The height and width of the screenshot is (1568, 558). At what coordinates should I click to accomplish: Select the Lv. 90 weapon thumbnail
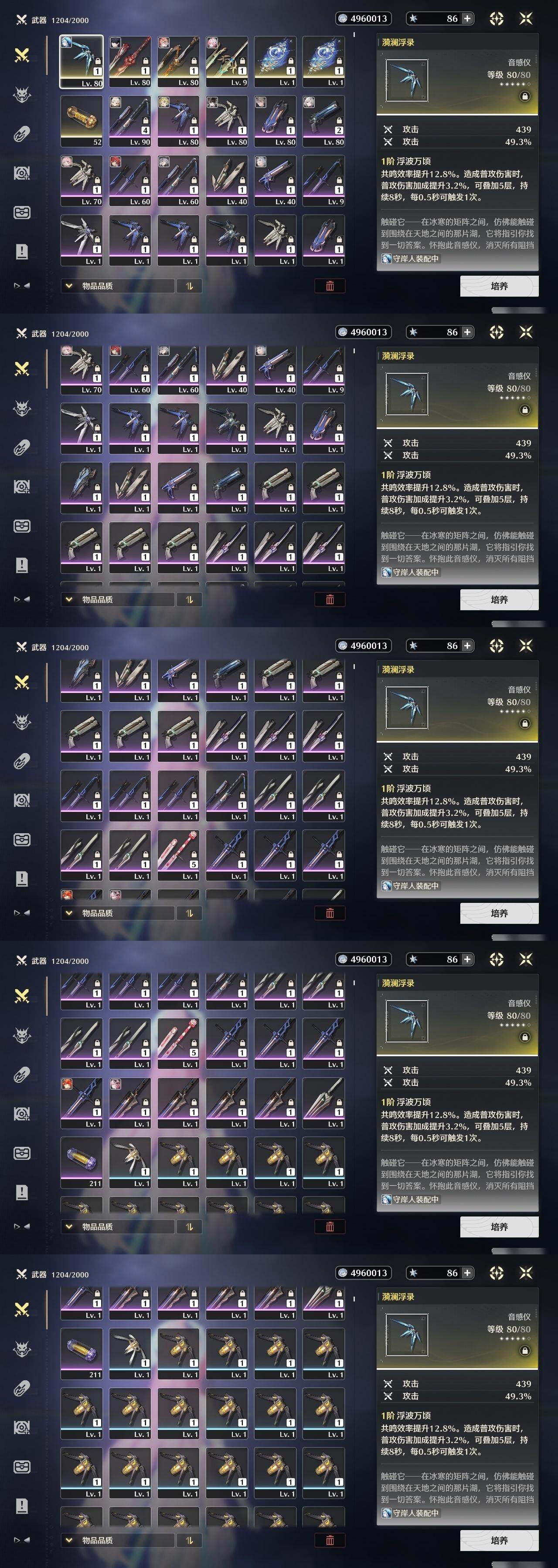pos(130,121)
